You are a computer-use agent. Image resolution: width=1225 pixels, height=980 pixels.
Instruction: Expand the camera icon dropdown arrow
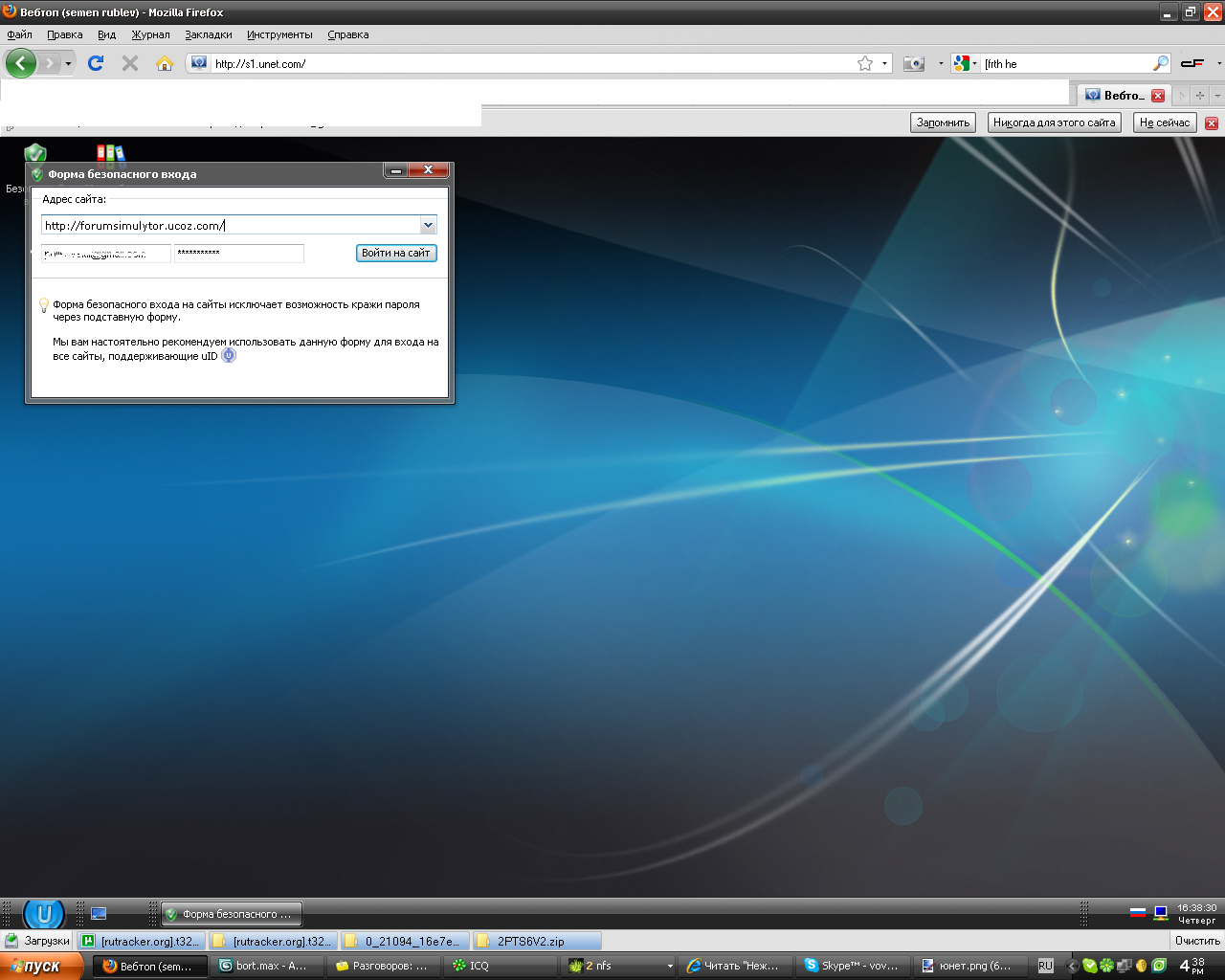point(941,63)
